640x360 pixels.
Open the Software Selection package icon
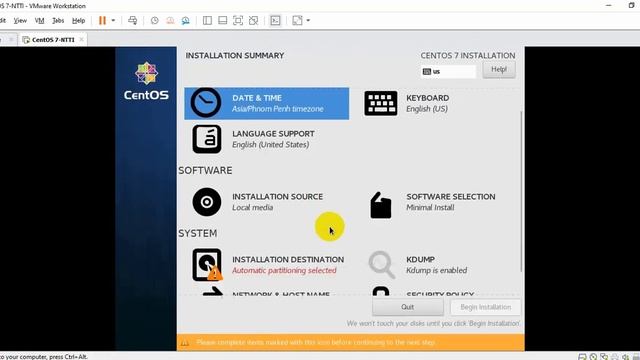380,205
